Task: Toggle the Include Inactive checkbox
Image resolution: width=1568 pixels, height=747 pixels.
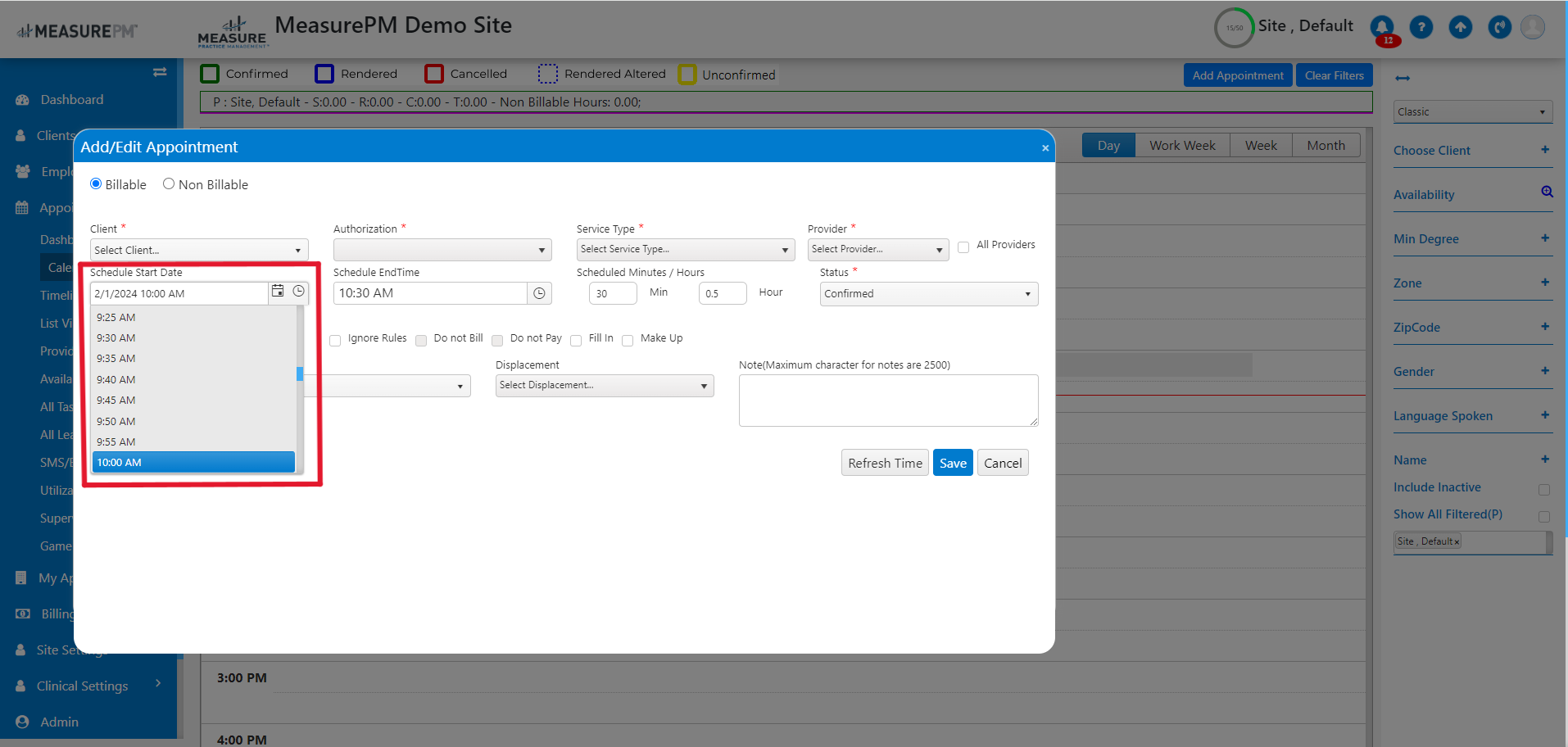Action: 1544,490
